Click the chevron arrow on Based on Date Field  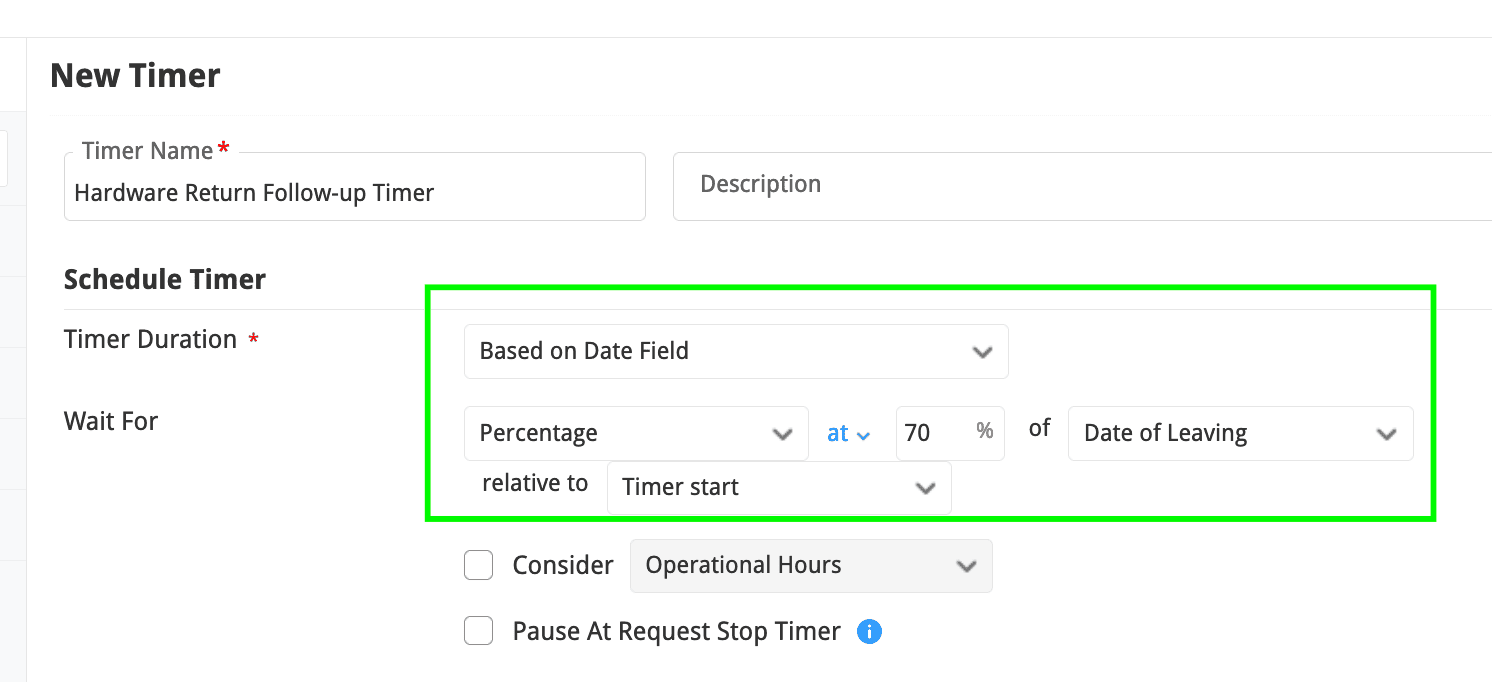click(x=982, y=352)
